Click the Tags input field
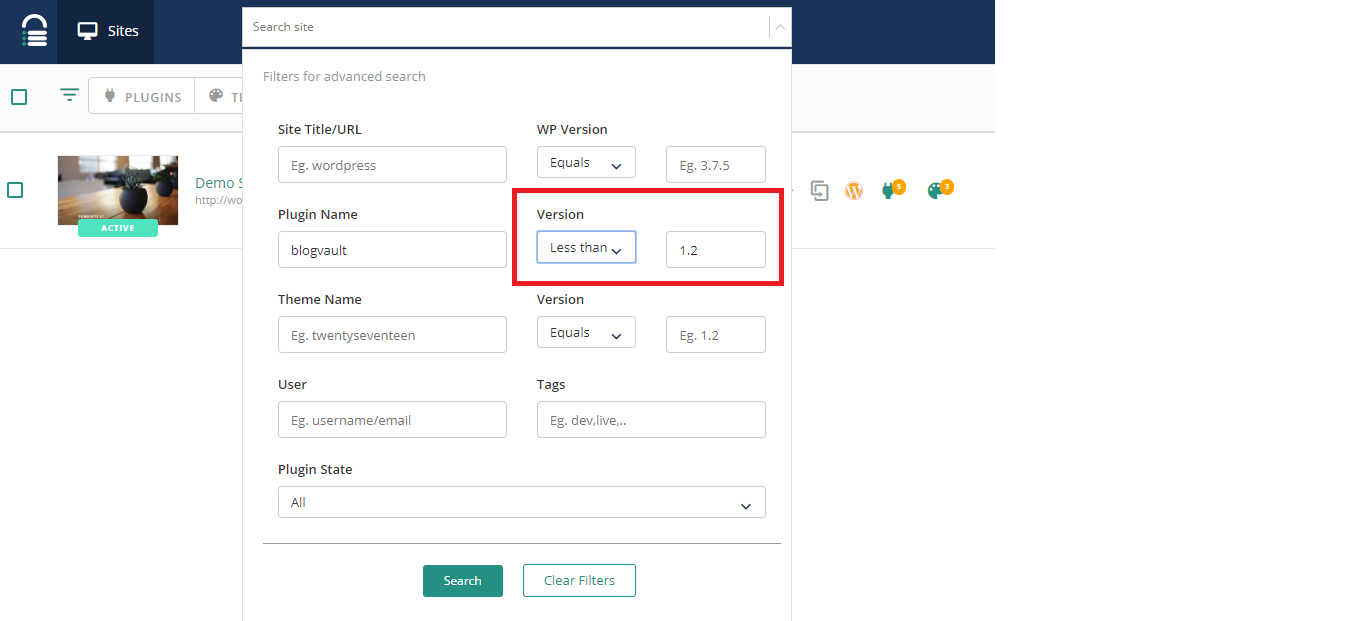Screen dimensions: 1350x621 point(651,420)
